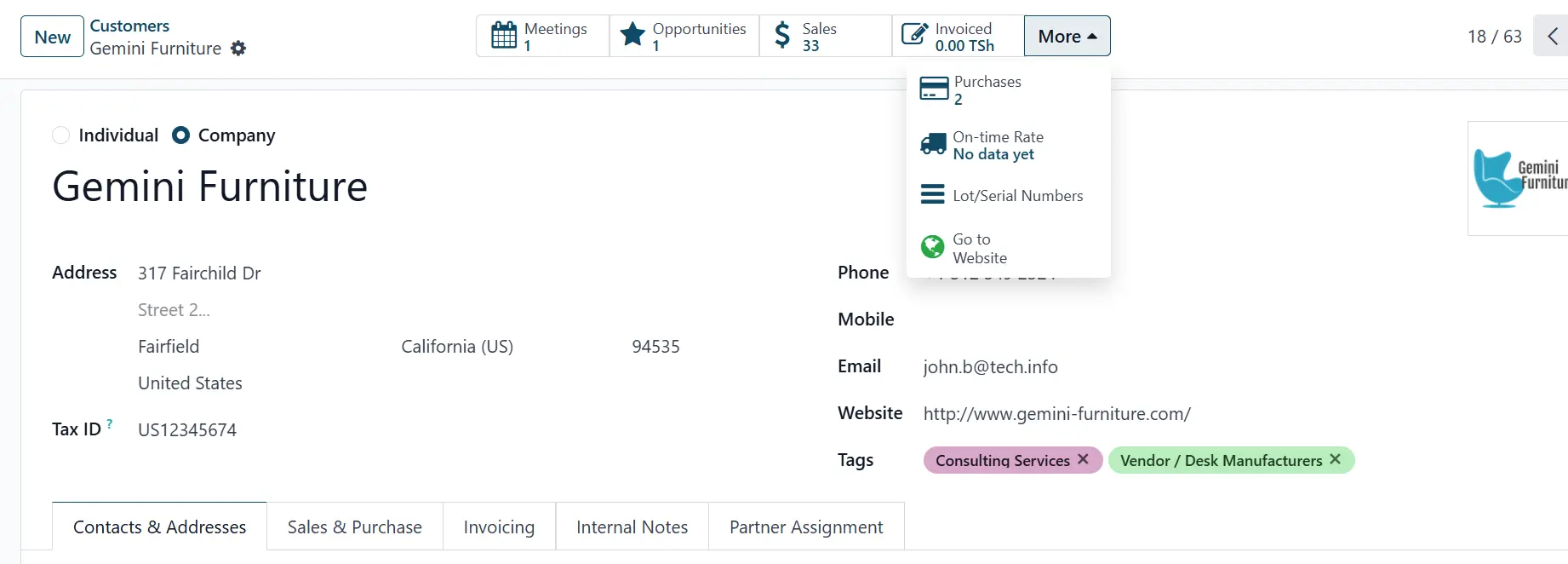Open Purchases from the More menu
Image resolution: width=1568 pixels, height=564 pixels.
pos(987,89)
